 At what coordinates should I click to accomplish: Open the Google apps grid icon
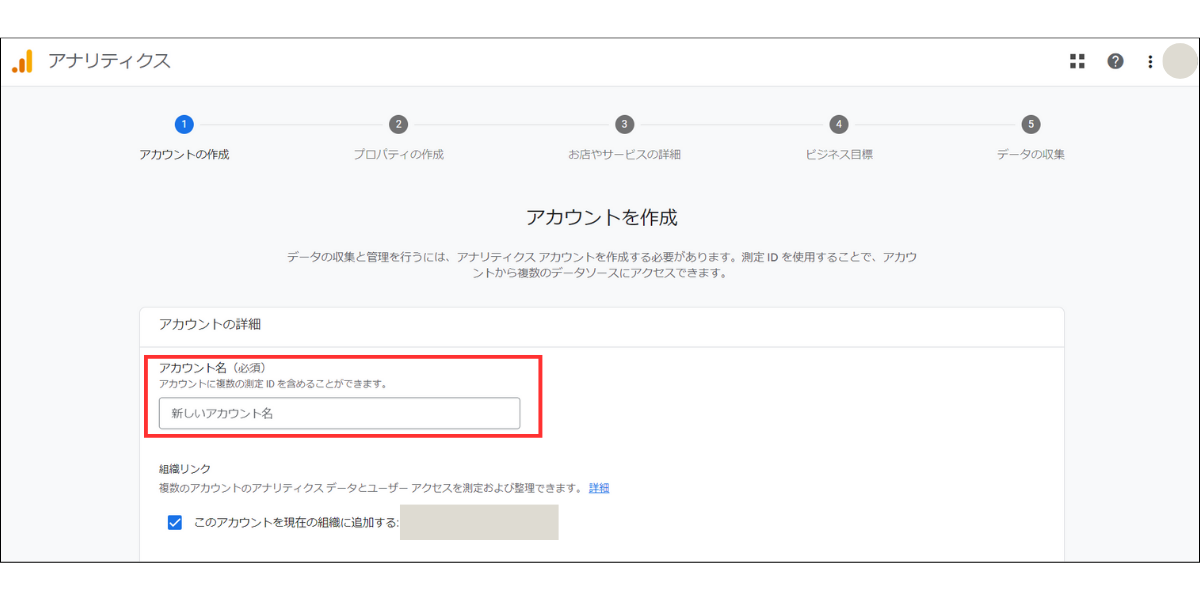click(1077, 61)
